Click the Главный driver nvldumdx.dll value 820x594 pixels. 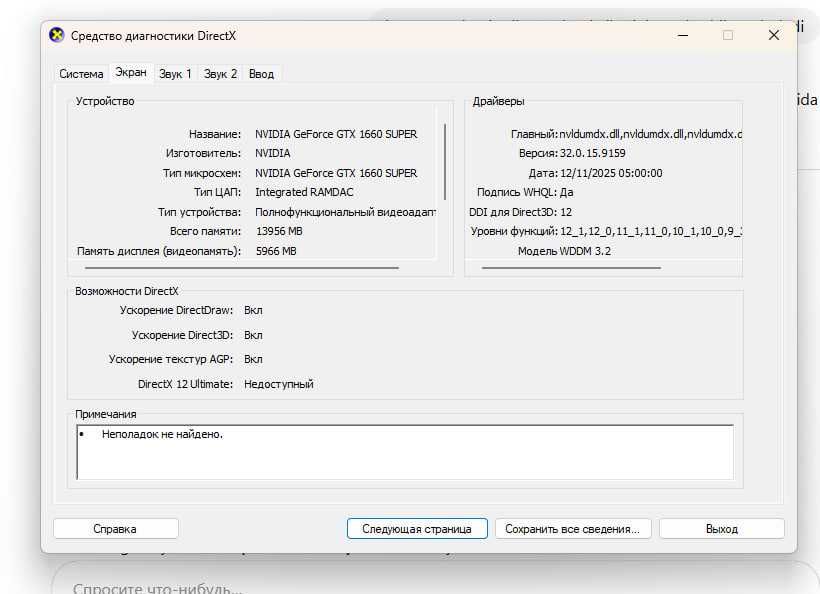pos(651,134)
